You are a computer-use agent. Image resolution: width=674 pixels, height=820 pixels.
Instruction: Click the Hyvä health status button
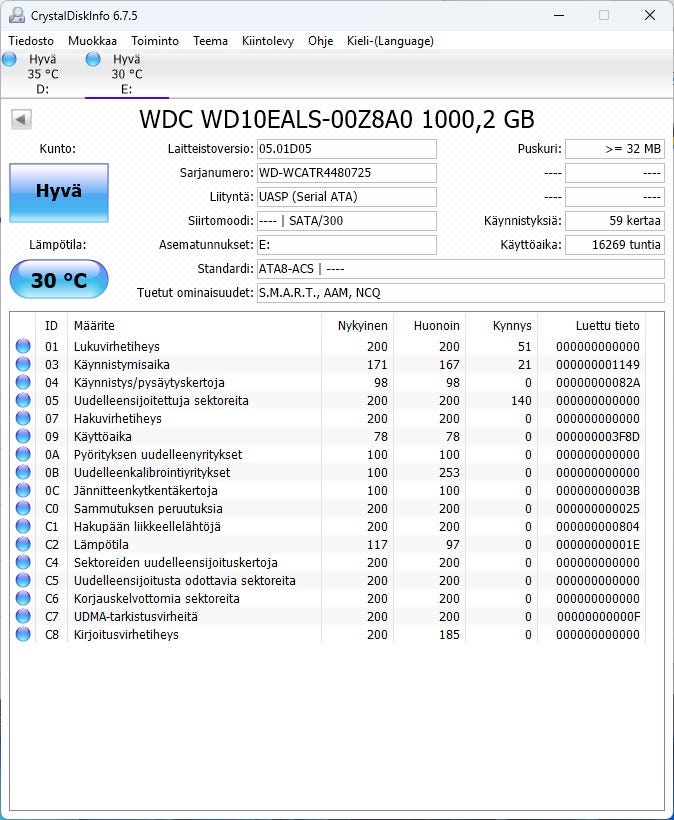tap(59, 192)
